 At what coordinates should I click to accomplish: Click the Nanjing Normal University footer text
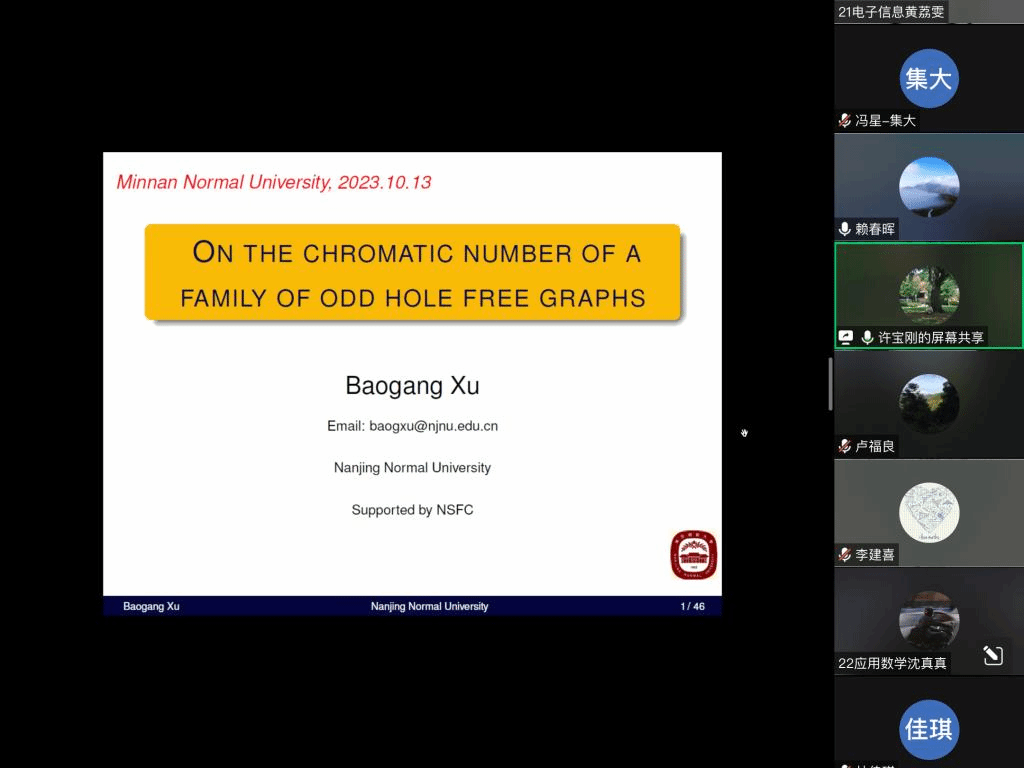point(429,606)
